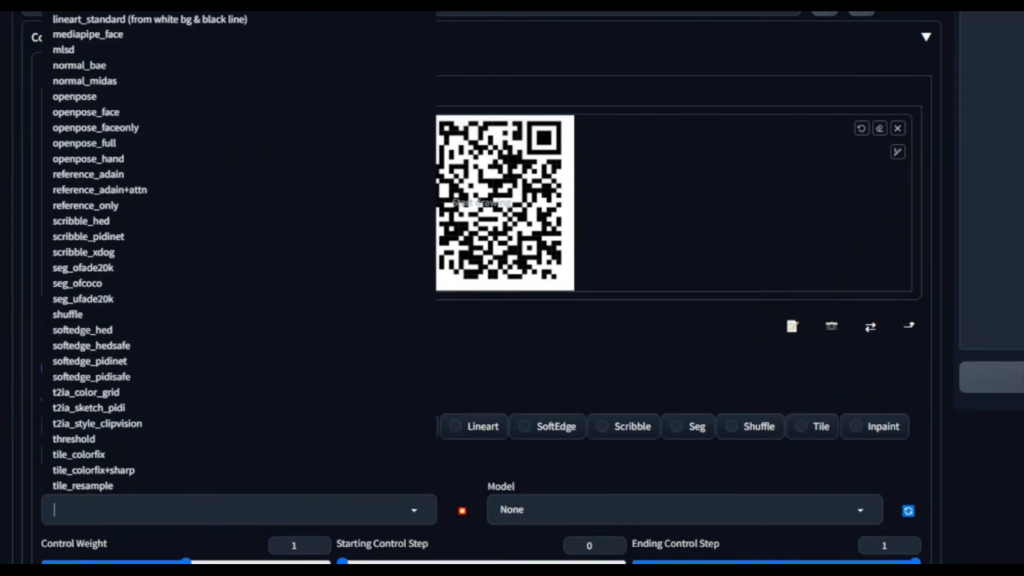Click the undo icon above the QR image

coord(861,129)
